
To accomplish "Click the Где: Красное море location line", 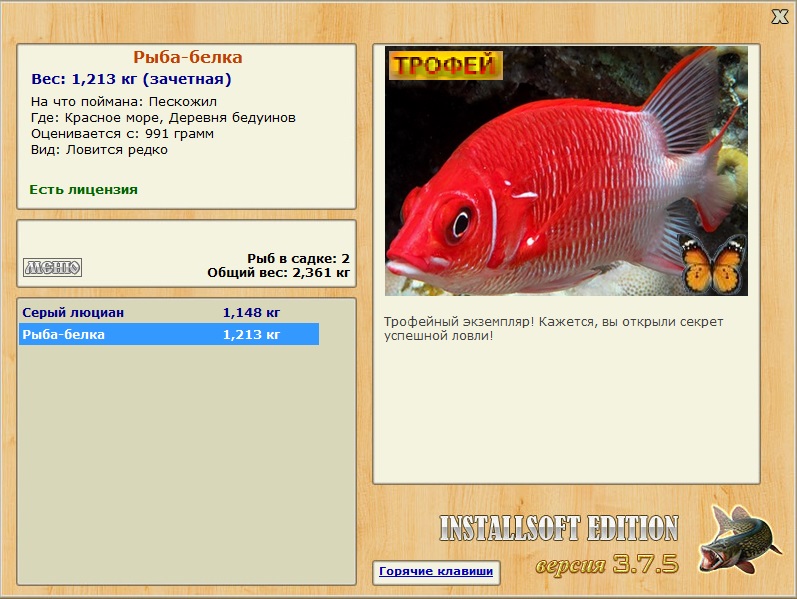I will point(163,117).
